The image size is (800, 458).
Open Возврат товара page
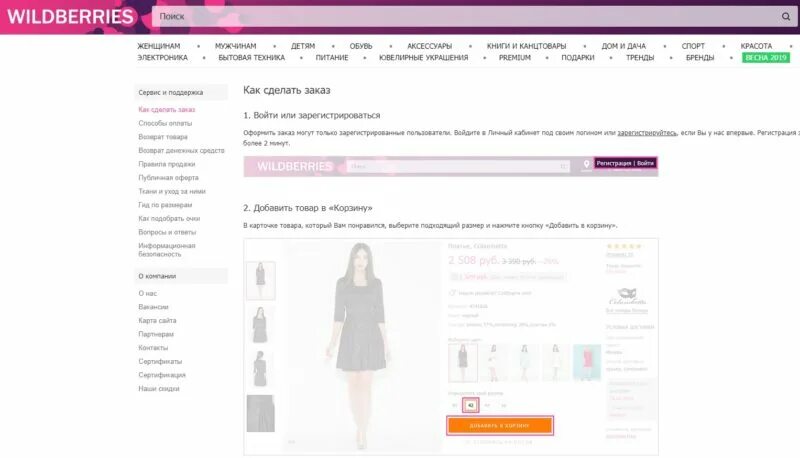point(163,137)
